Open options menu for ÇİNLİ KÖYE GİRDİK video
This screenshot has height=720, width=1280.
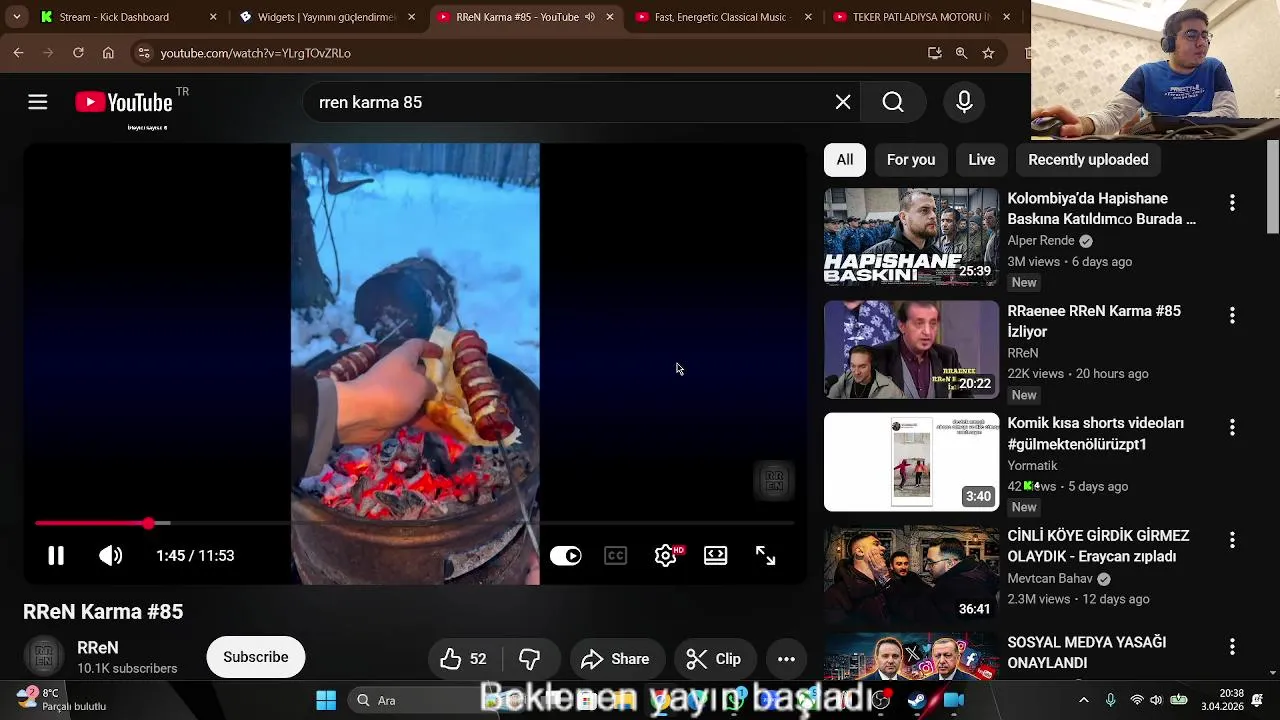tap(1232, 540)
